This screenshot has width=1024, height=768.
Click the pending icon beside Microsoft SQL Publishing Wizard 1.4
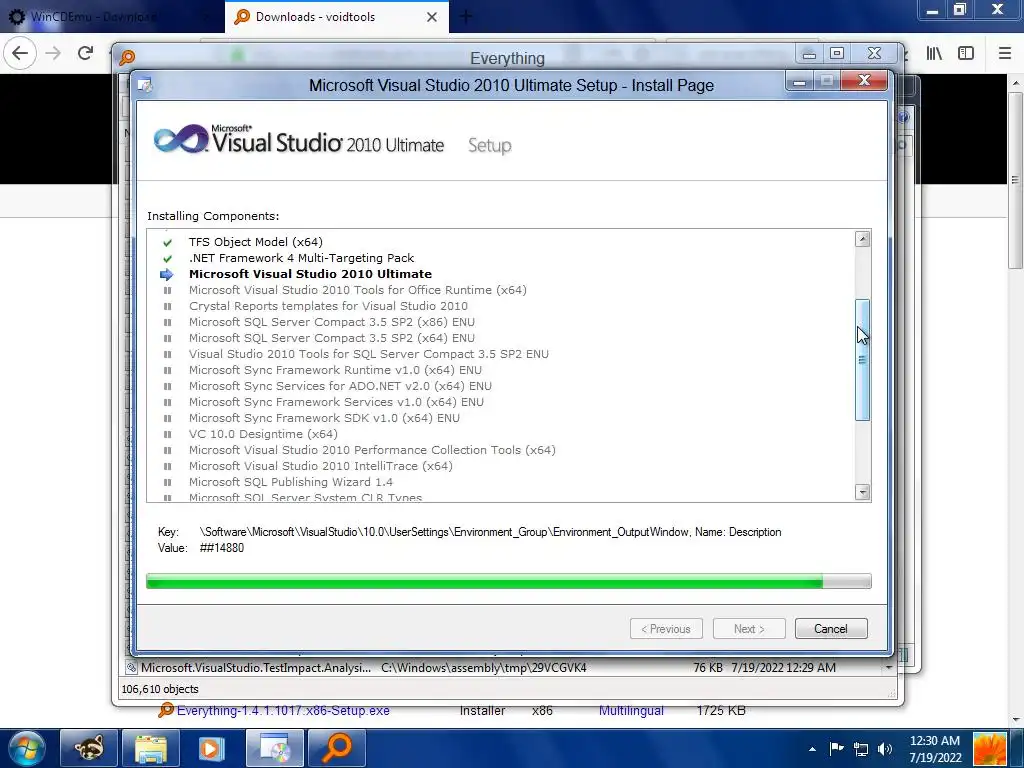pyautogui.click(x=167, y=483)
